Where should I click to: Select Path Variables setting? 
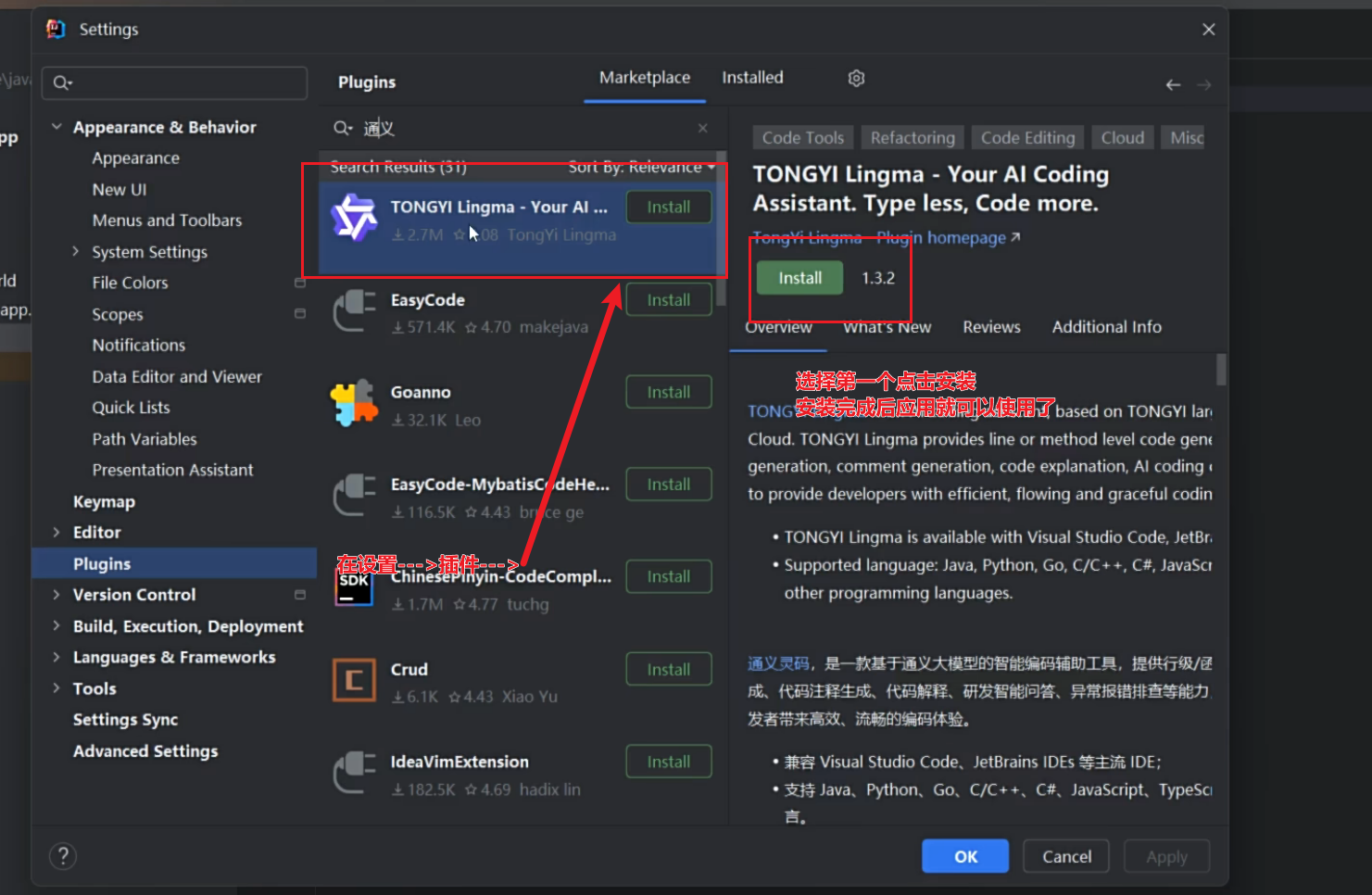[x=144, y=439]
